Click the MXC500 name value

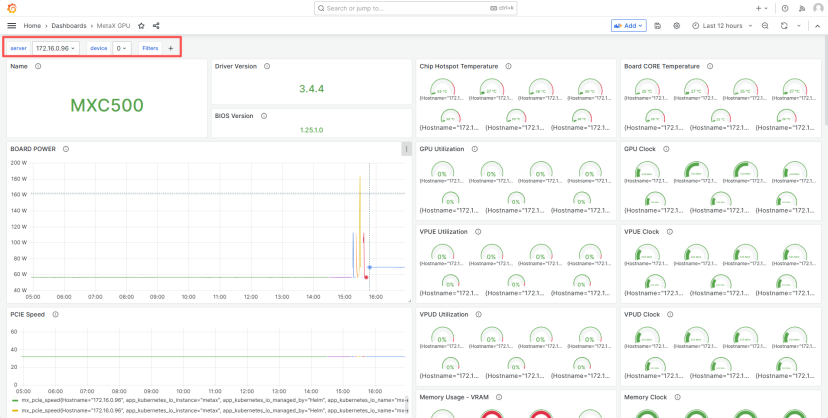tap(107, 105)
